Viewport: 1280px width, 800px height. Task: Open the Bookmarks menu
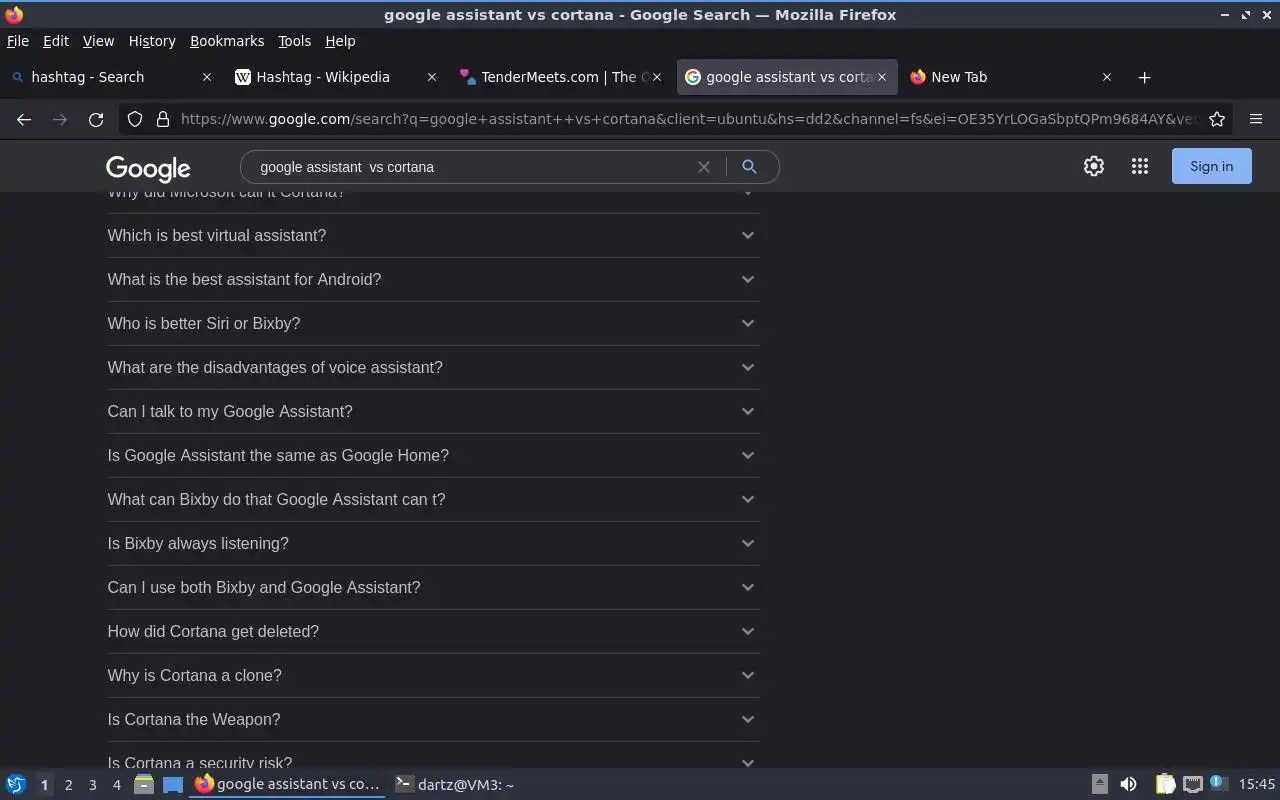tap(227, 41)
